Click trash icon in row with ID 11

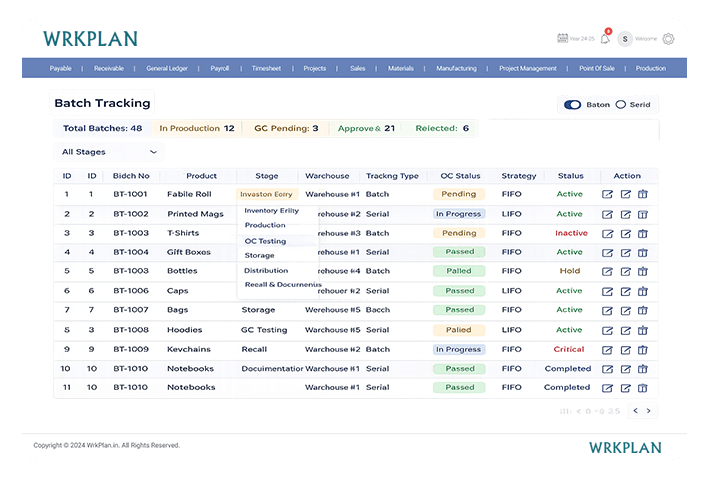(x=643, y=388)
